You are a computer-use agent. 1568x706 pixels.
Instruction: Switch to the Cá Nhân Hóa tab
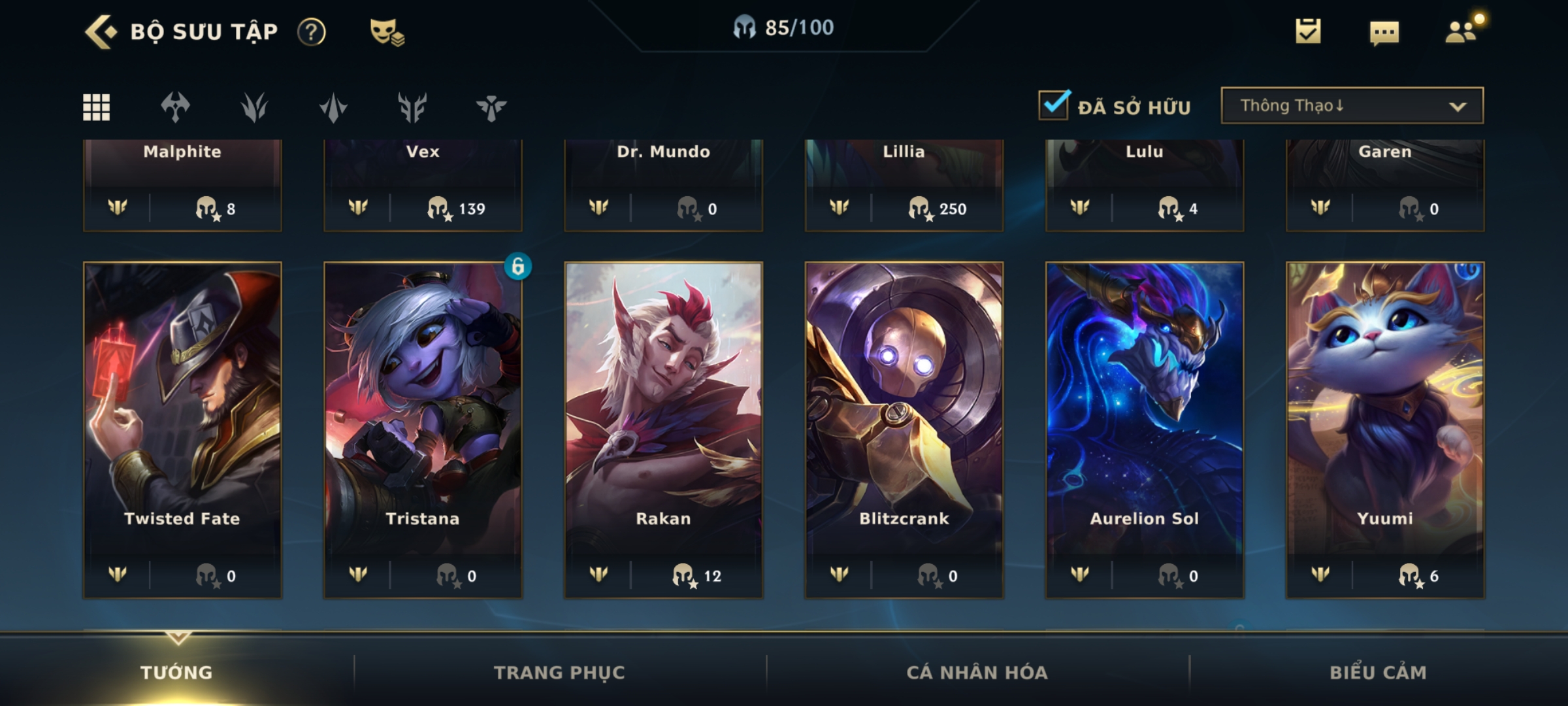977,672
